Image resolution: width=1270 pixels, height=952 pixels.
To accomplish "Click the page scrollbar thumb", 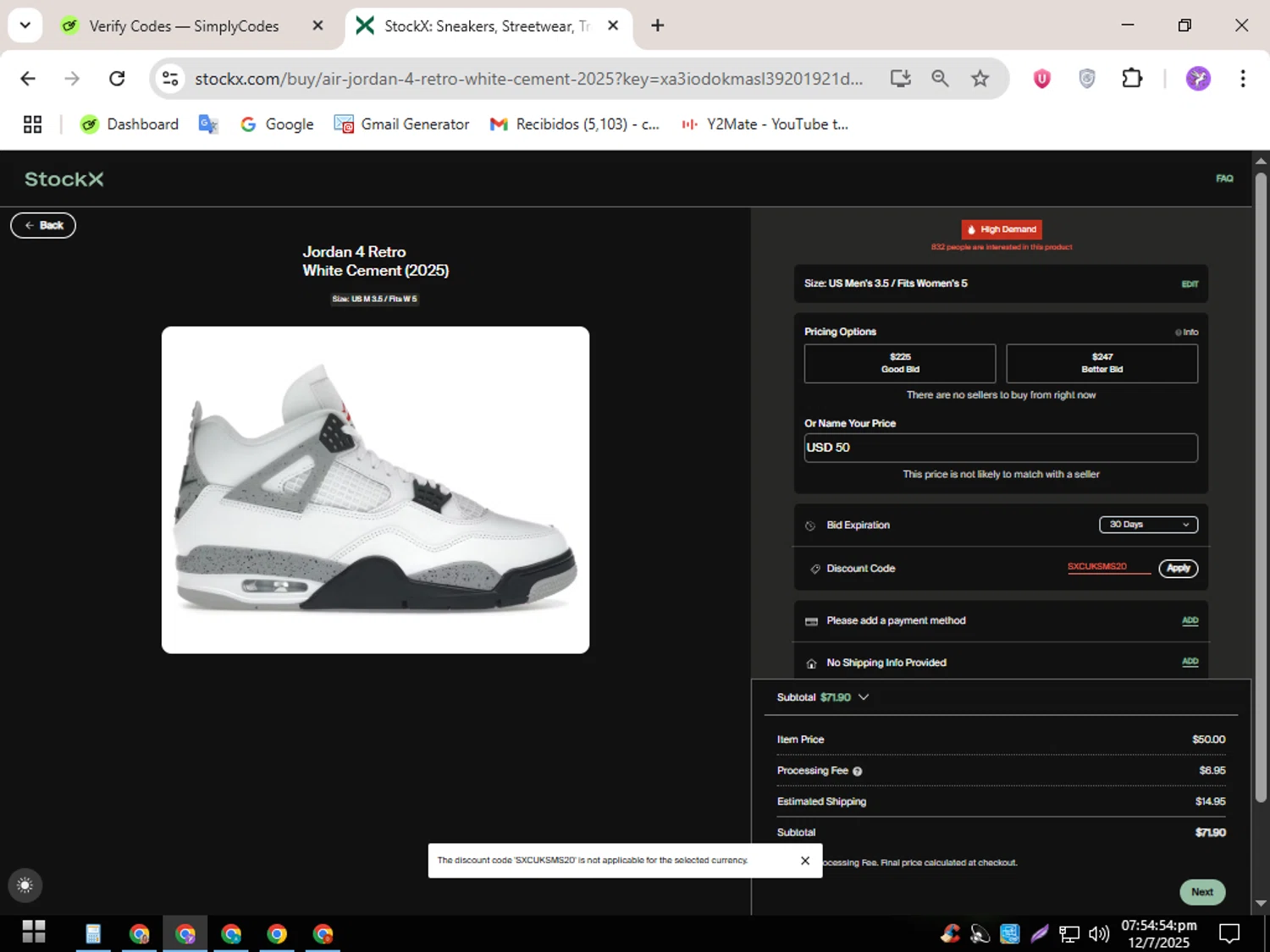I will (1261, 487).
